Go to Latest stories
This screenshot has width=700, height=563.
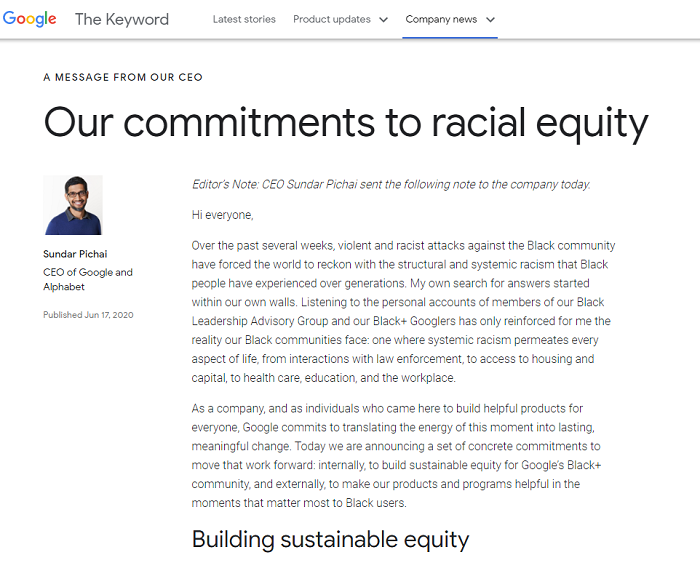(x=244, y=19)
